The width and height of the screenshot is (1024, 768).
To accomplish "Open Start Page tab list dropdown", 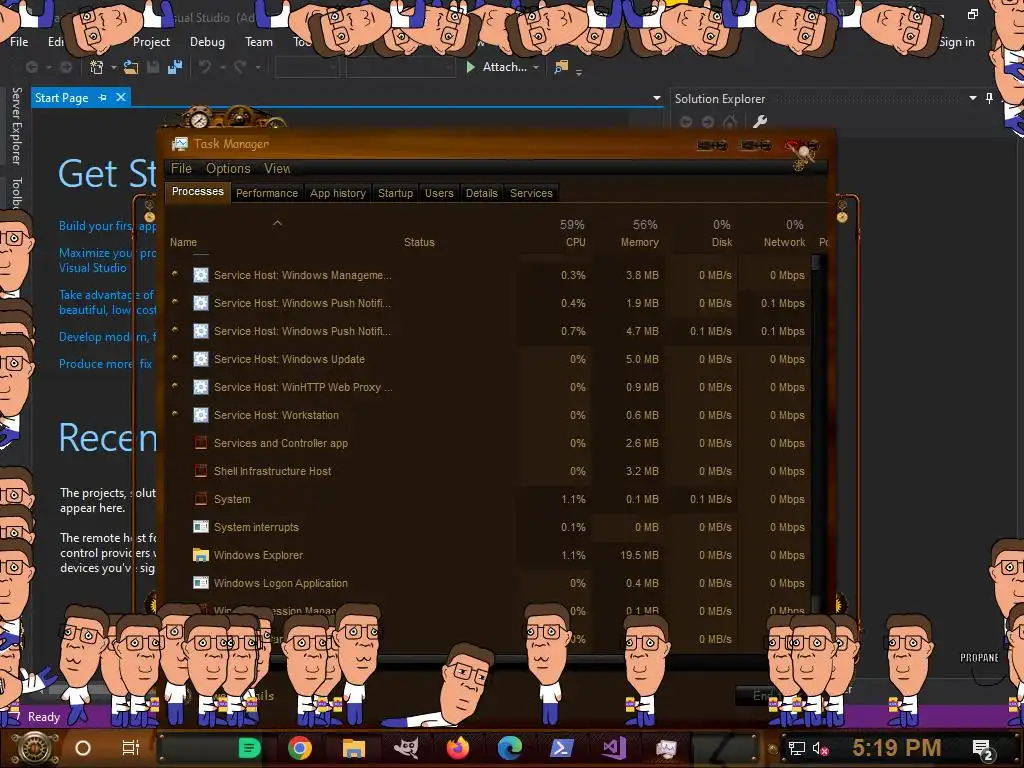I will [x=656, y=98].
